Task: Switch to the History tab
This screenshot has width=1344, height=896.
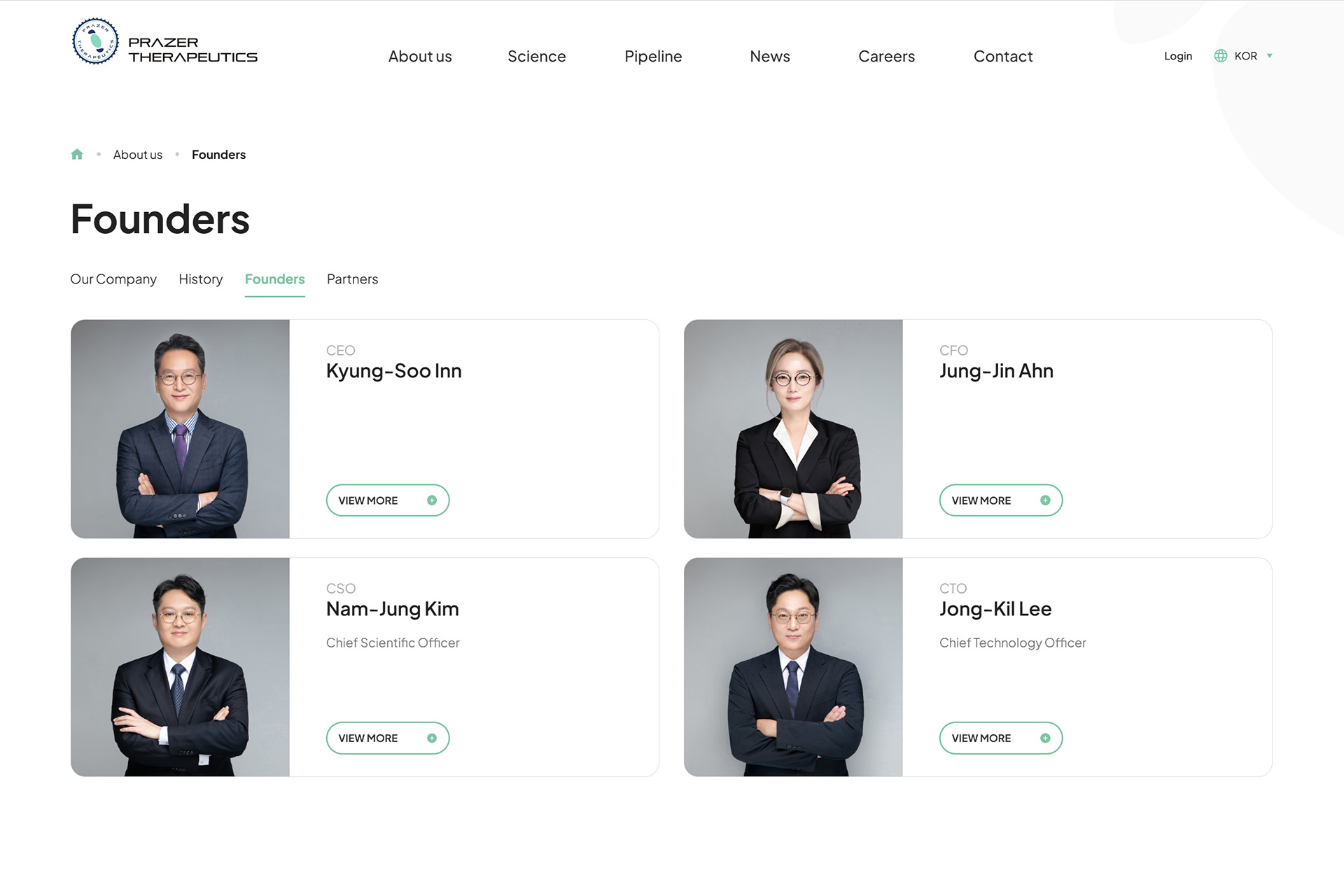Action: [x=200, y=279]
